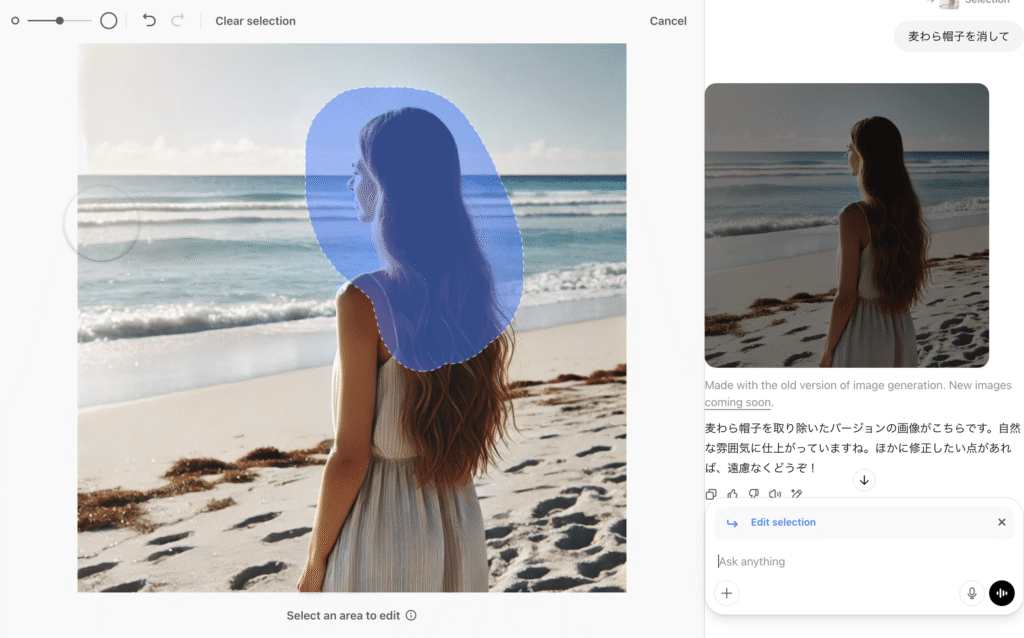Dismiss the Edit selection chip
The height and width of the screenshot is (638, 1024).
tap(1001, 522)
